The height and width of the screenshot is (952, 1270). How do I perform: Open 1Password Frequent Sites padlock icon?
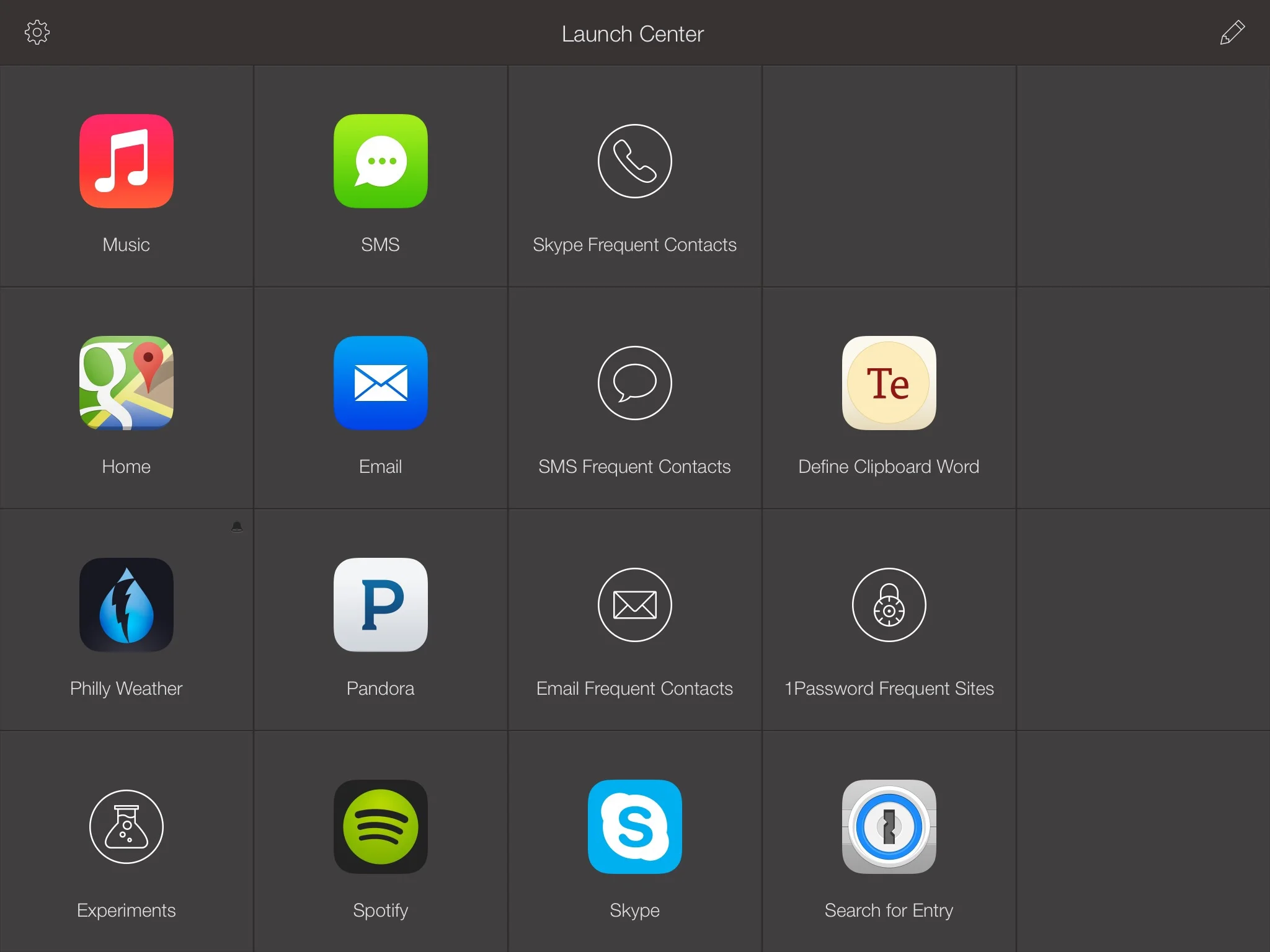click(889, 605)
